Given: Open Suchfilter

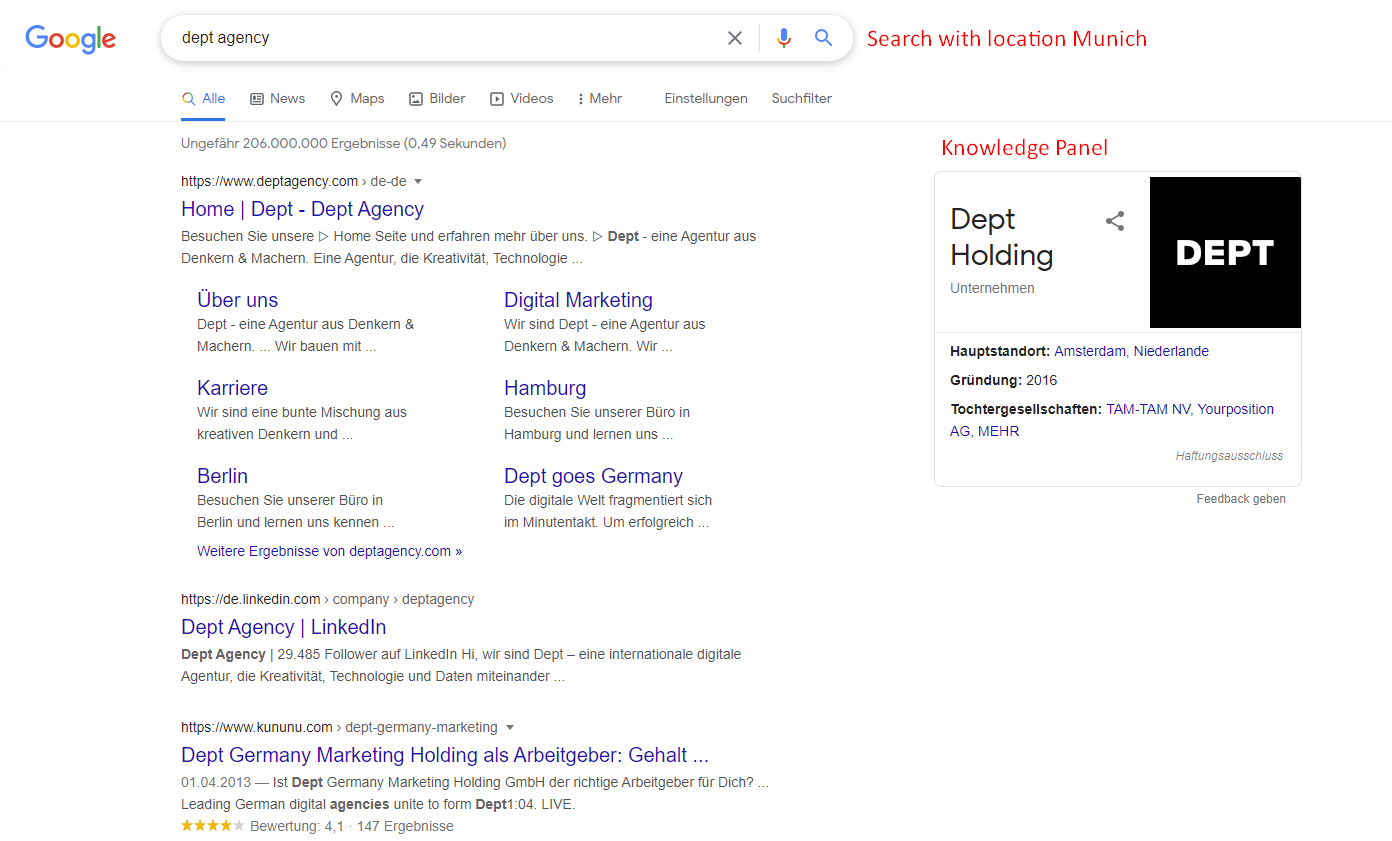Looking at the screenshot, I should point(801,98).
